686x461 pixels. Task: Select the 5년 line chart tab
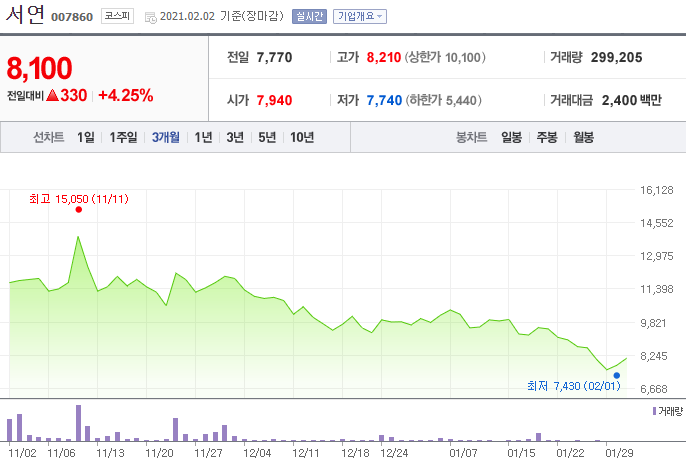pyautogui.click(x=267, y=137)
